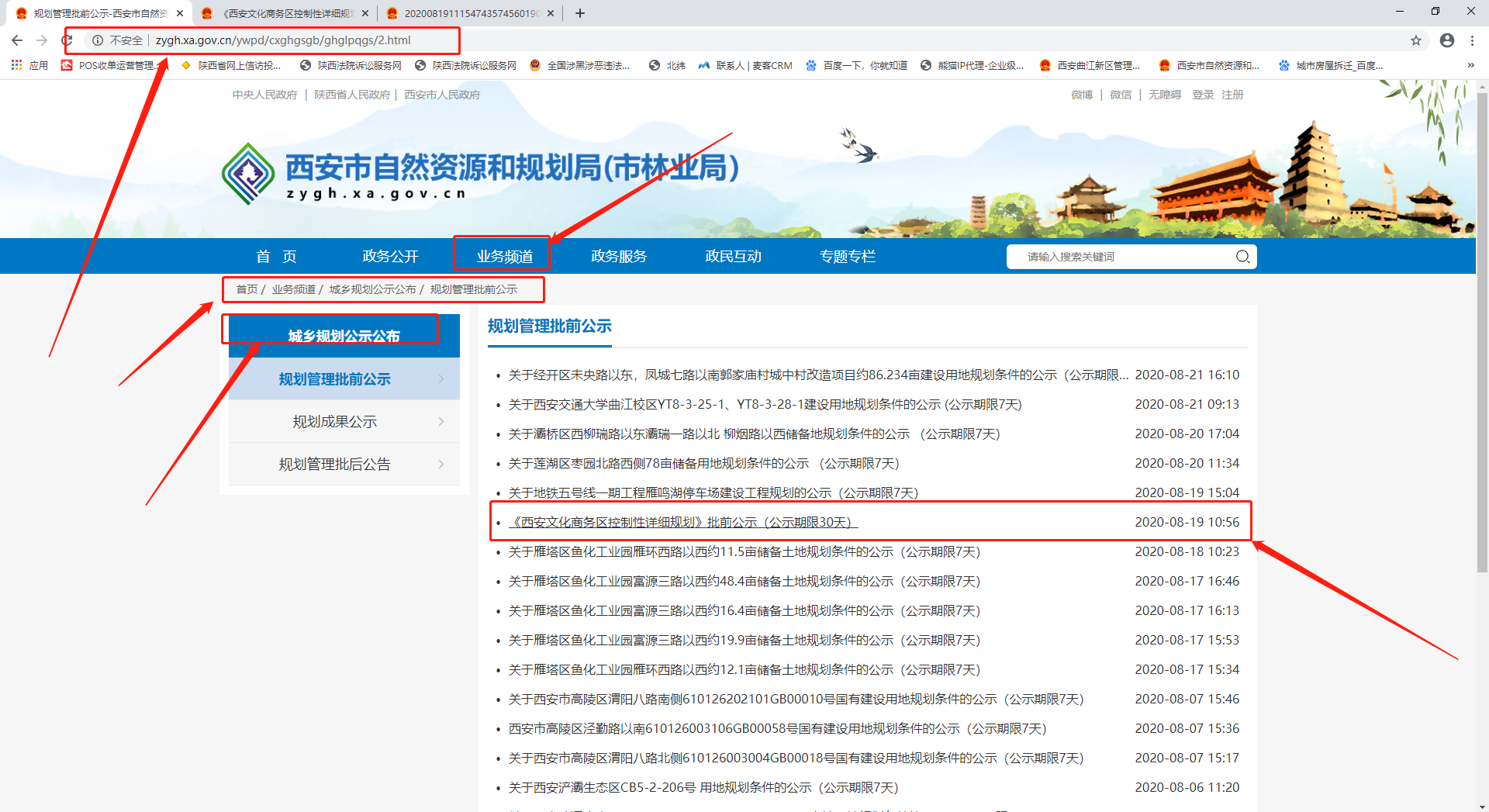Viewport: 1489px width, 812px height.
Task: Click the 登录 login link
Action: [x=1203, y=95]
